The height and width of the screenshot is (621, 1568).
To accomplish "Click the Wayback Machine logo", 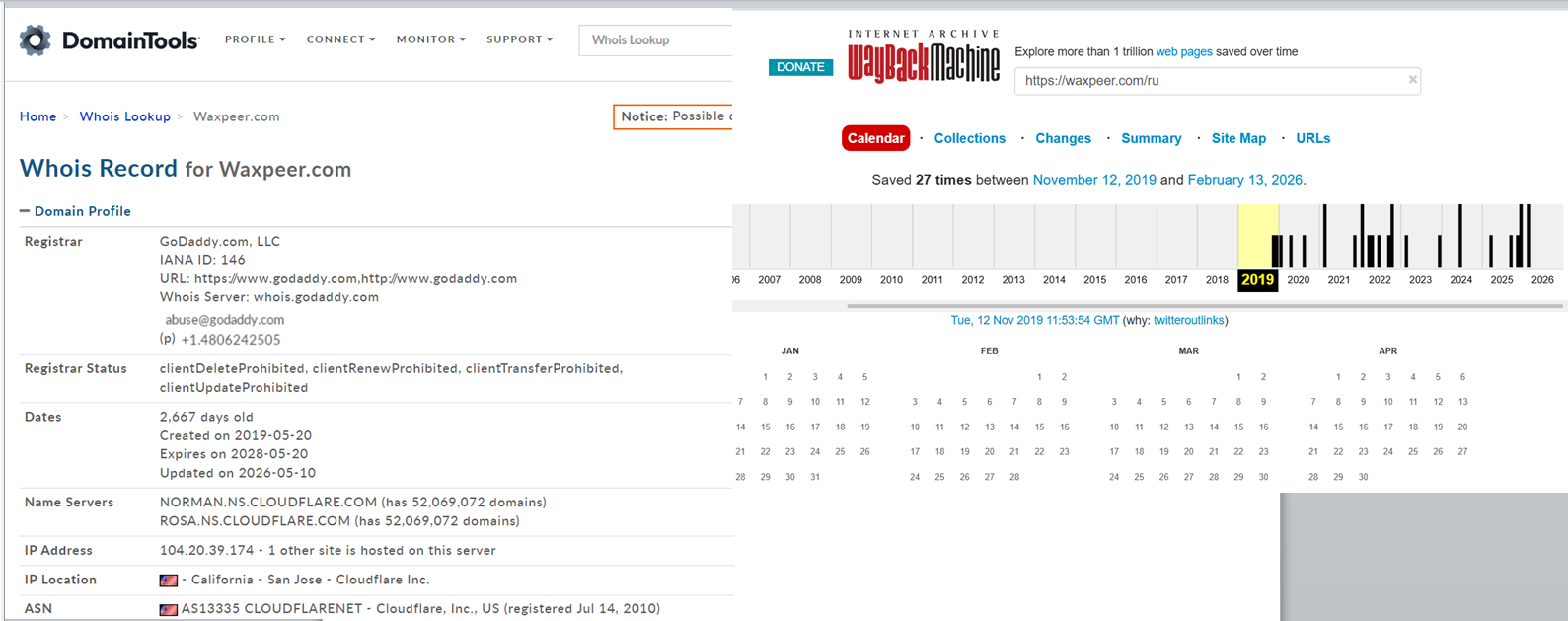I will [x=923, y=57].
